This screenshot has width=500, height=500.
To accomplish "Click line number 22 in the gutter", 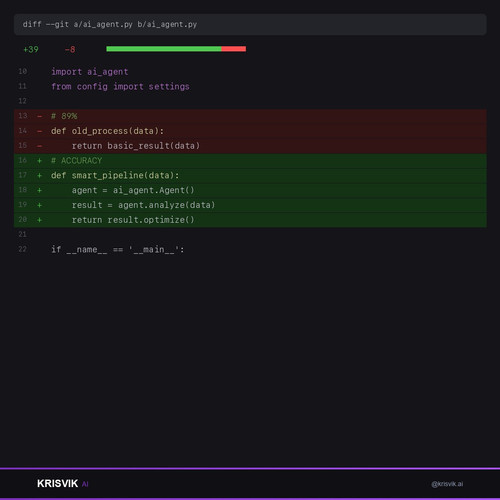I will (x=23, y=249).
